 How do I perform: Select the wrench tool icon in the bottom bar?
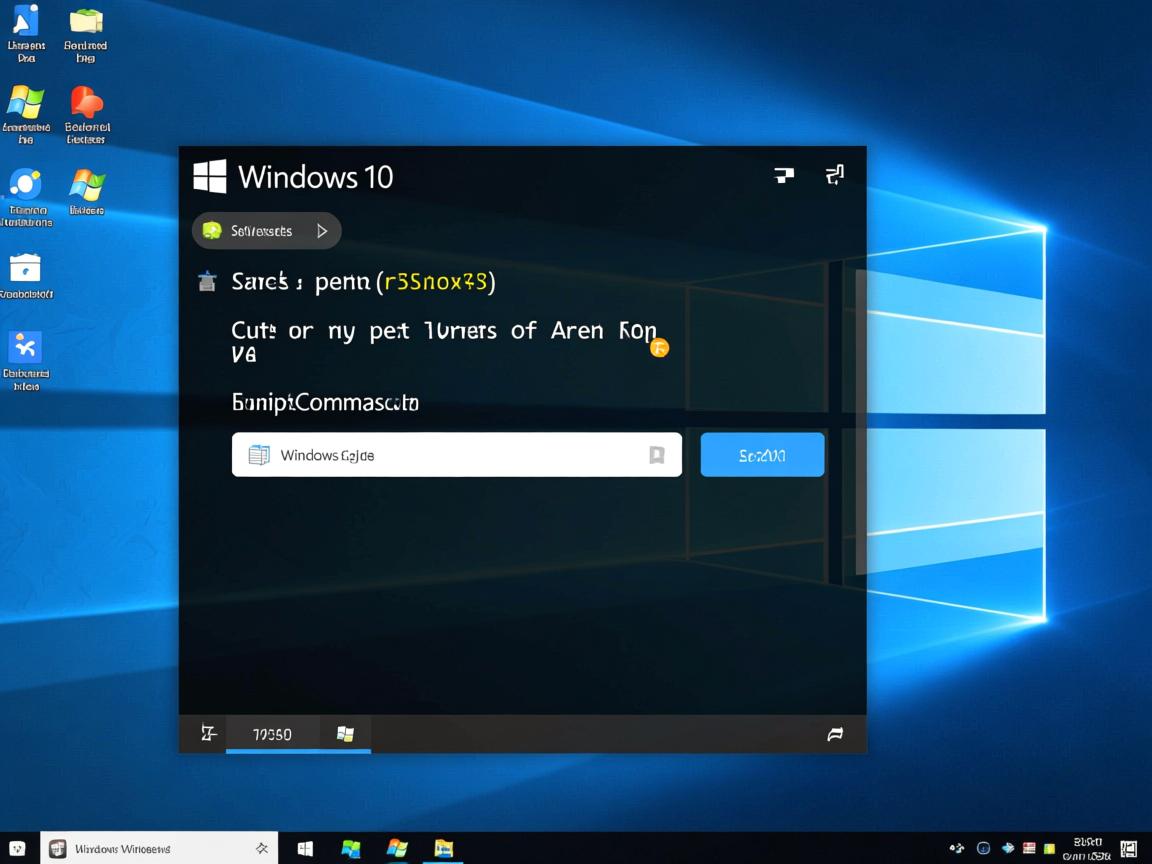(x=208, y=733)
